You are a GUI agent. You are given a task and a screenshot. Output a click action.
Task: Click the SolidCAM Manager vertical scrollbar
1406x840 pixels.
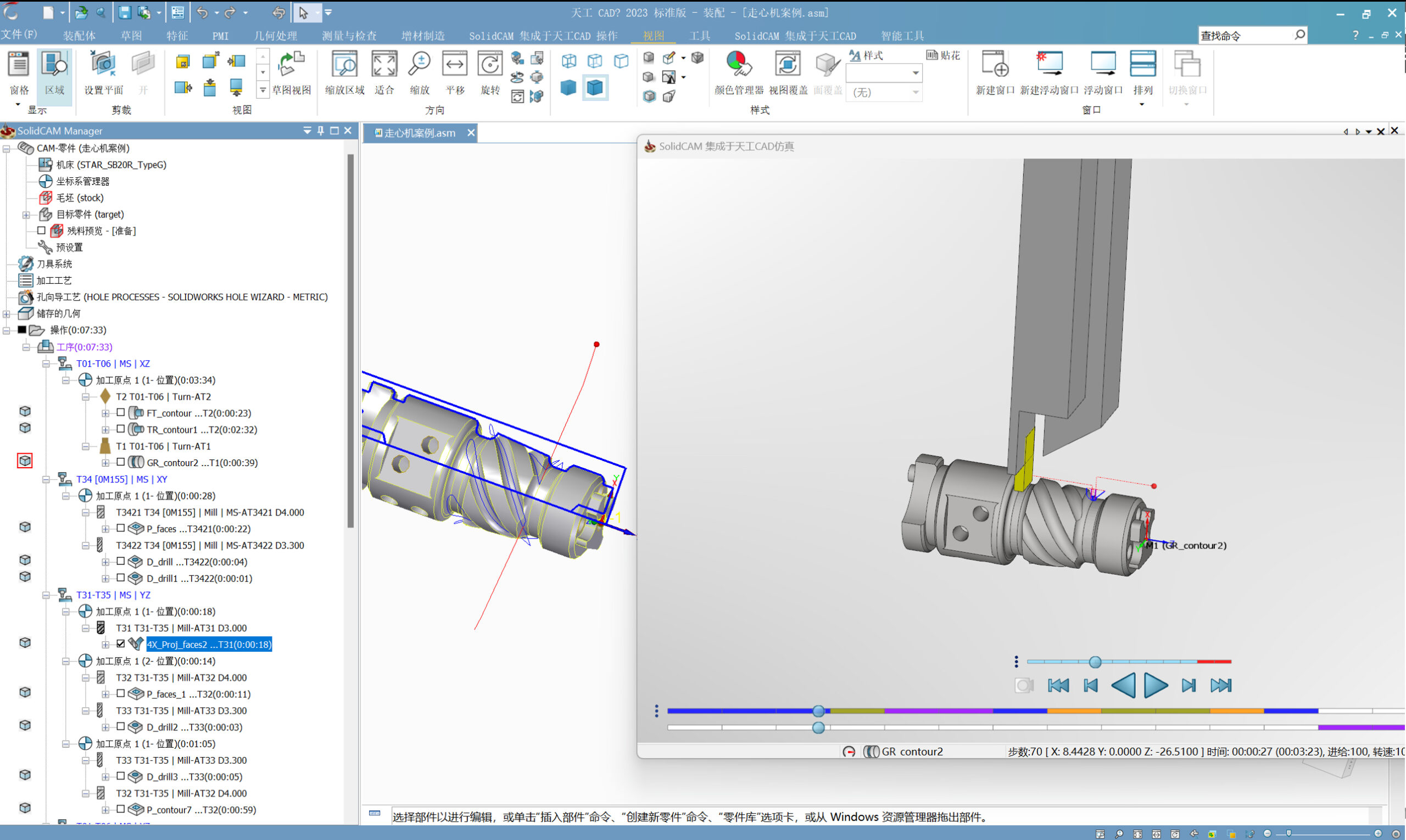(350, 340)
